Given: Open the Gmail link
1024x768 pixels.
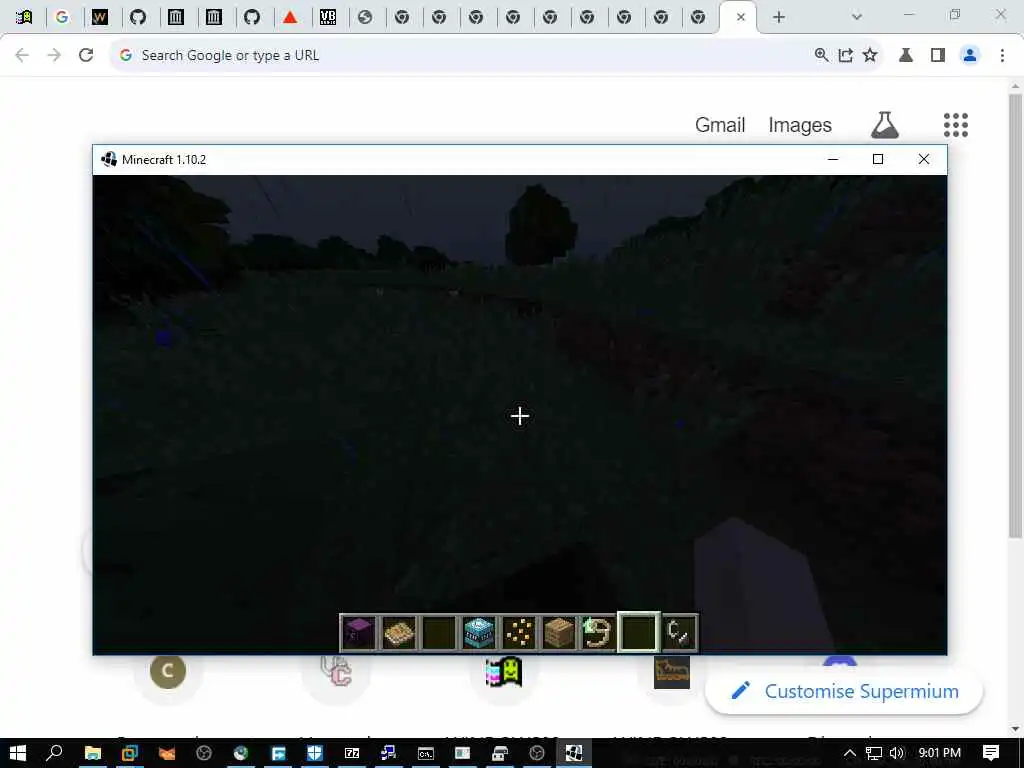Looking at the screenshot, I should tap(720, 125).
